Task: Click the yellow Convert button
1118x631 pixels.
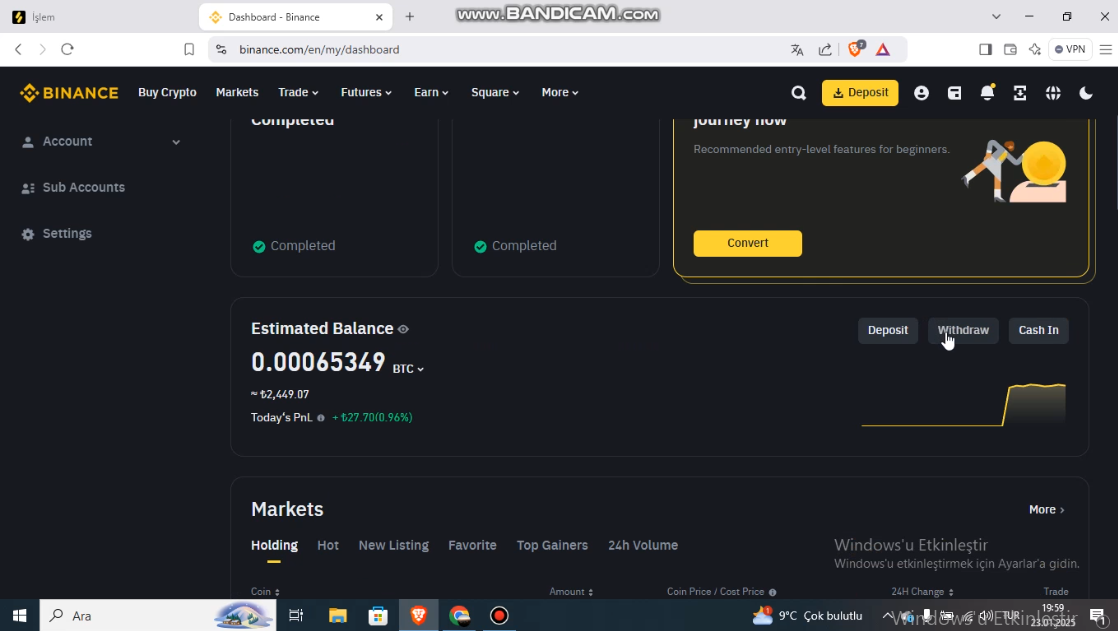Action: pos(747,243)
